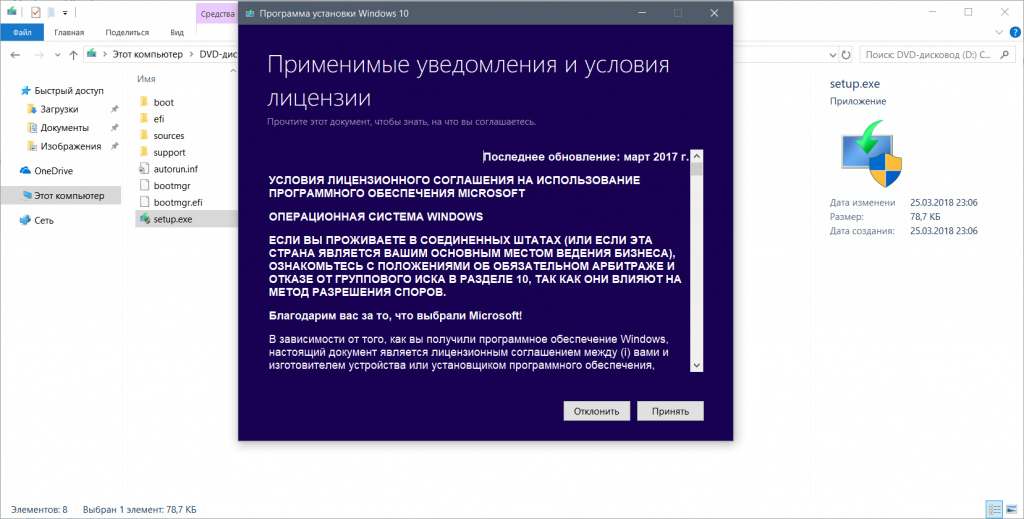Click the Windows 10 setup title bar icon

[249, 13]
